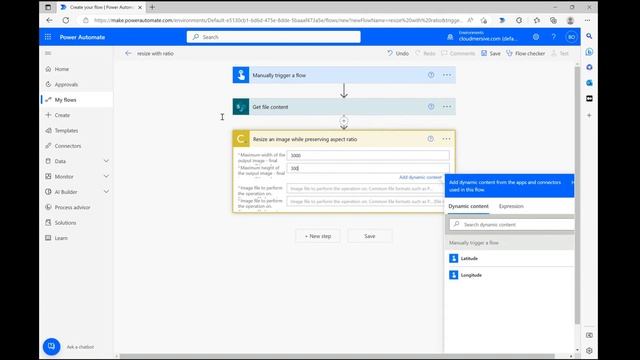This screenshot has width=640, height=360.
Task: Switch to the Expression tab
Action: [x=511, y=206]
